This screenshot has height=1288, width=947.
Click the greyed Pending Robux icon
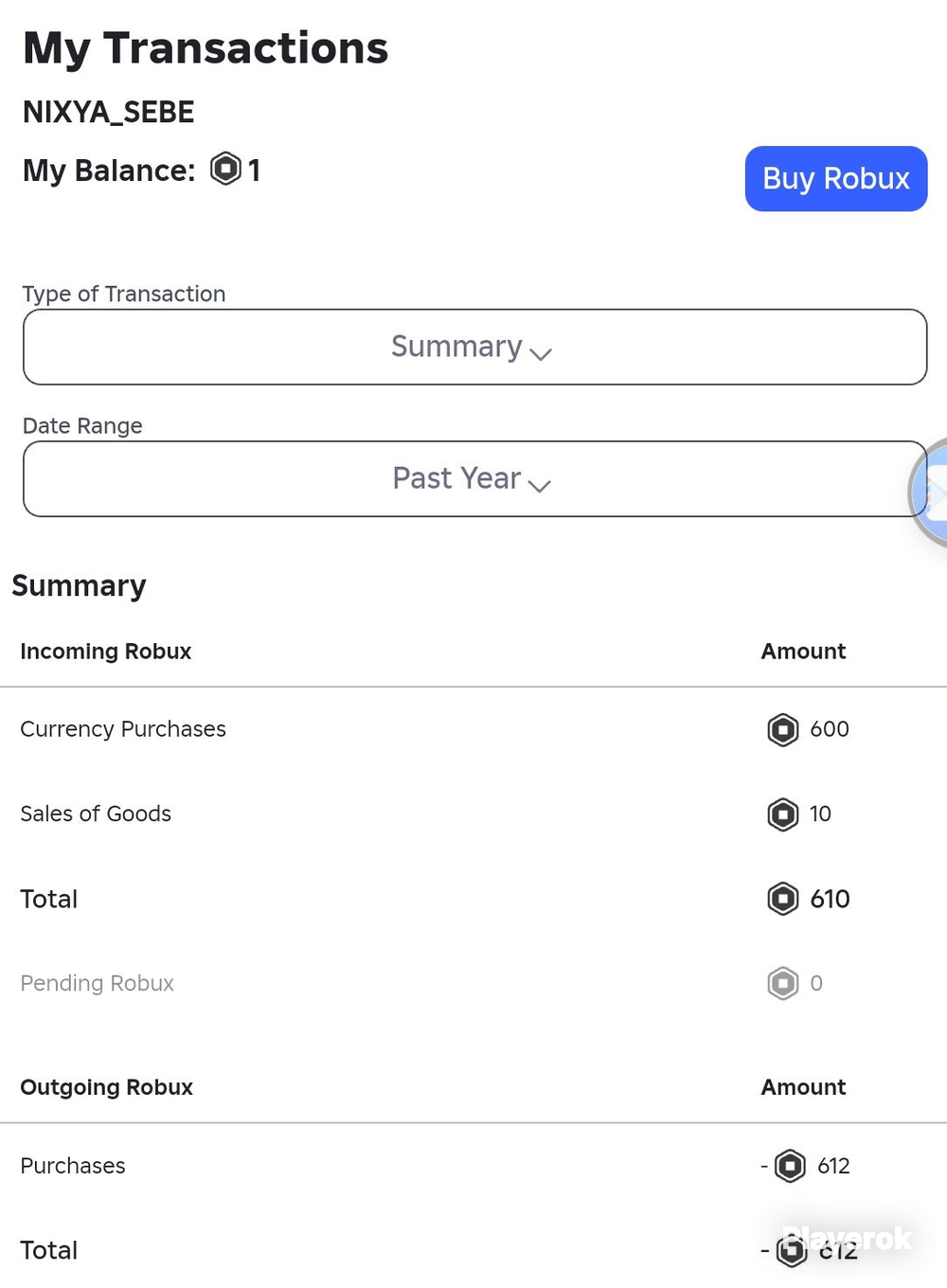click(x=783, y=983)
